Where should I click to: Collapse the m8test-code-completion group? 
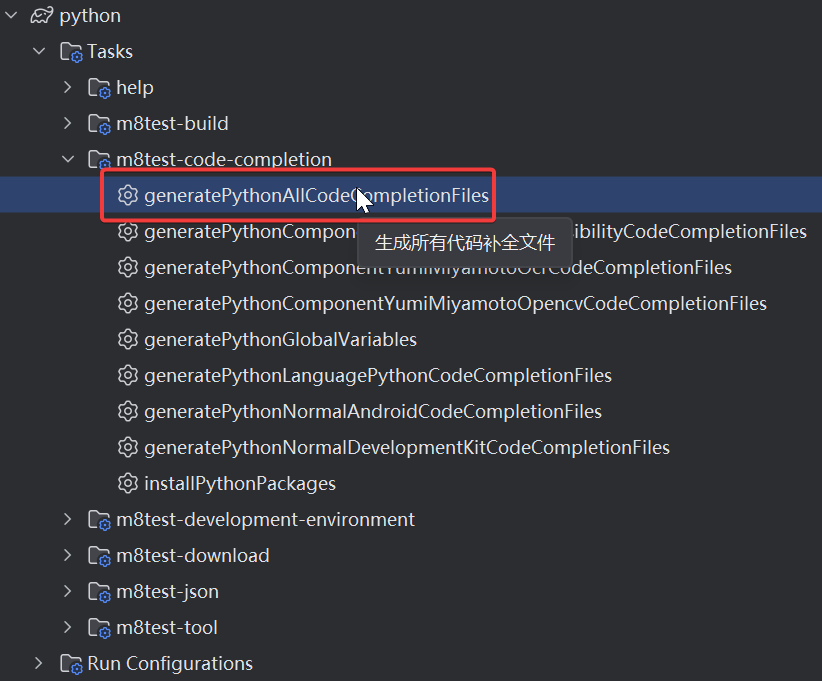67,160
